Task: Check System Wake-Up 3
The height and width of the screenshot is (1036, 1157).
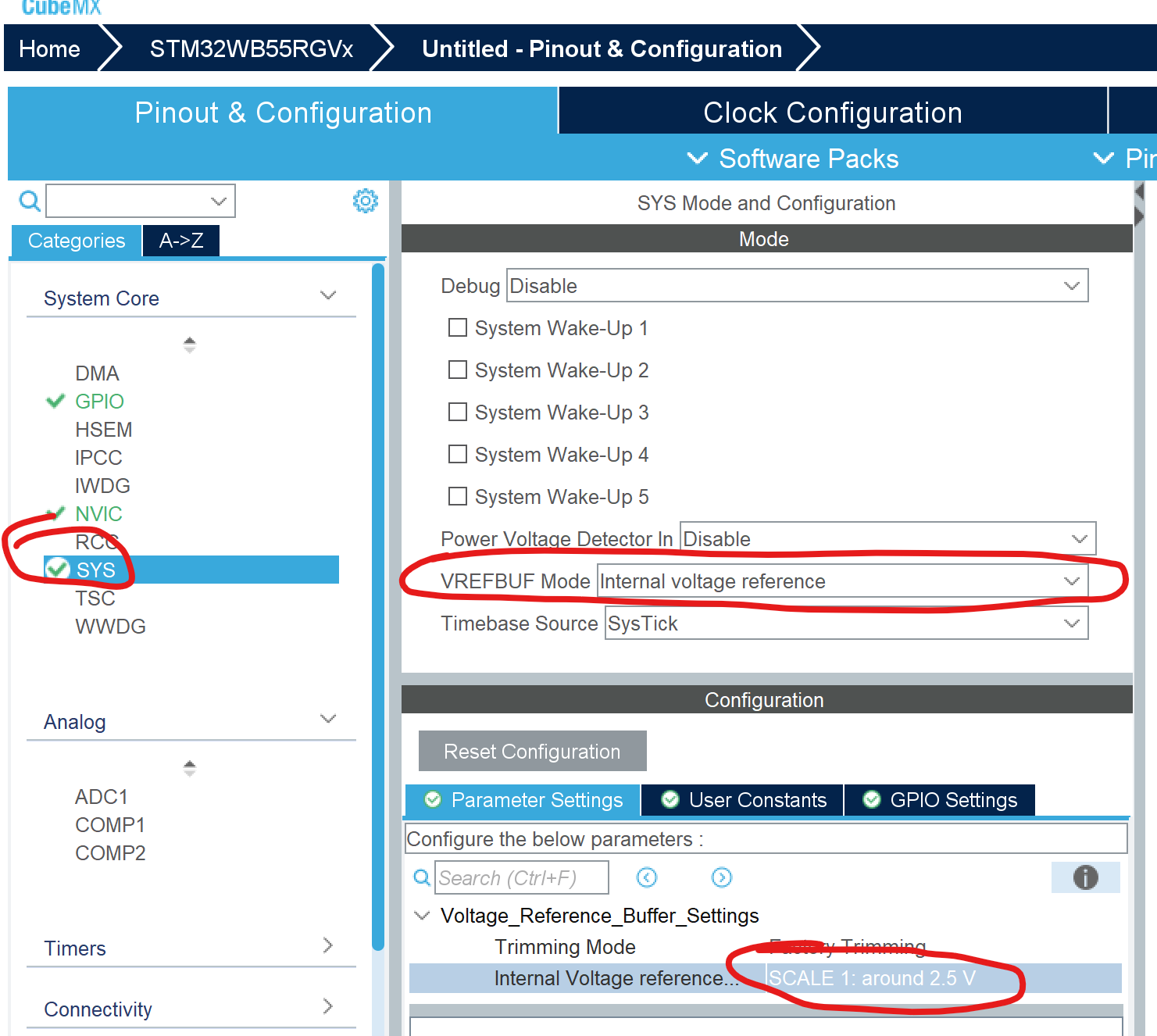Action: coord(458,412)
